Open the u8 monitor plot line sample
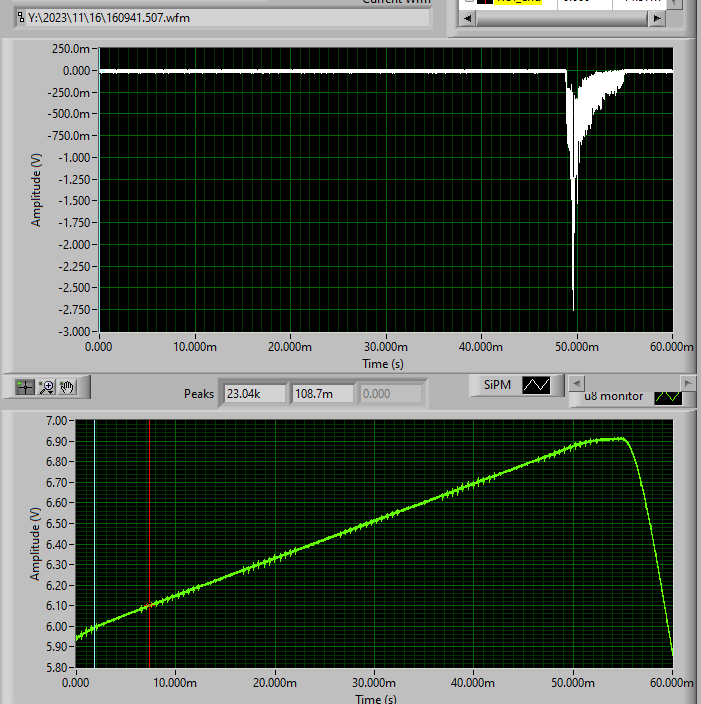 [668, 397]
